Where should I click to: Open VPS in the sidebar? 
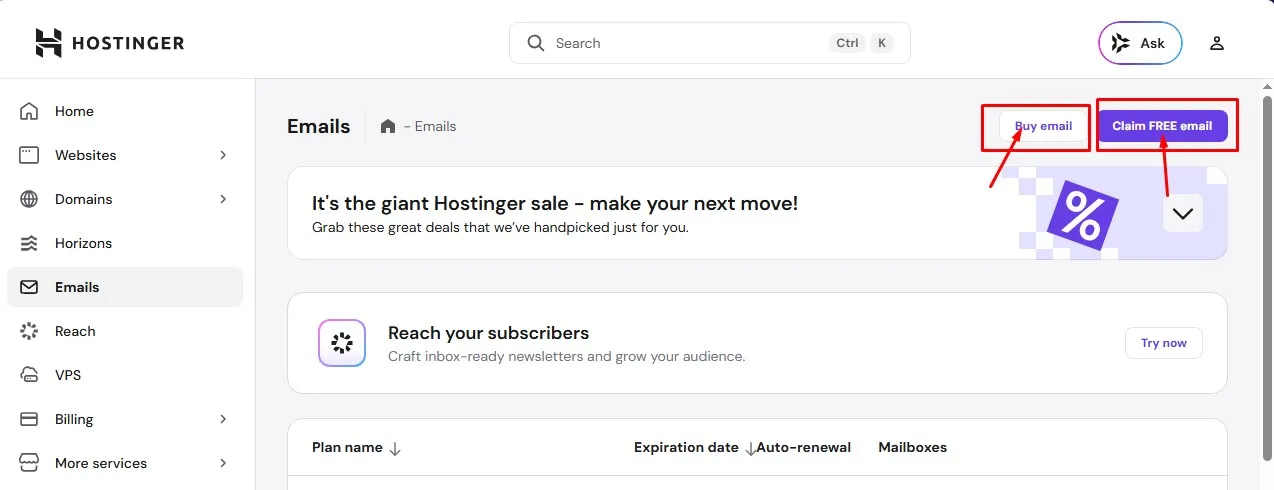coord(125,375)
